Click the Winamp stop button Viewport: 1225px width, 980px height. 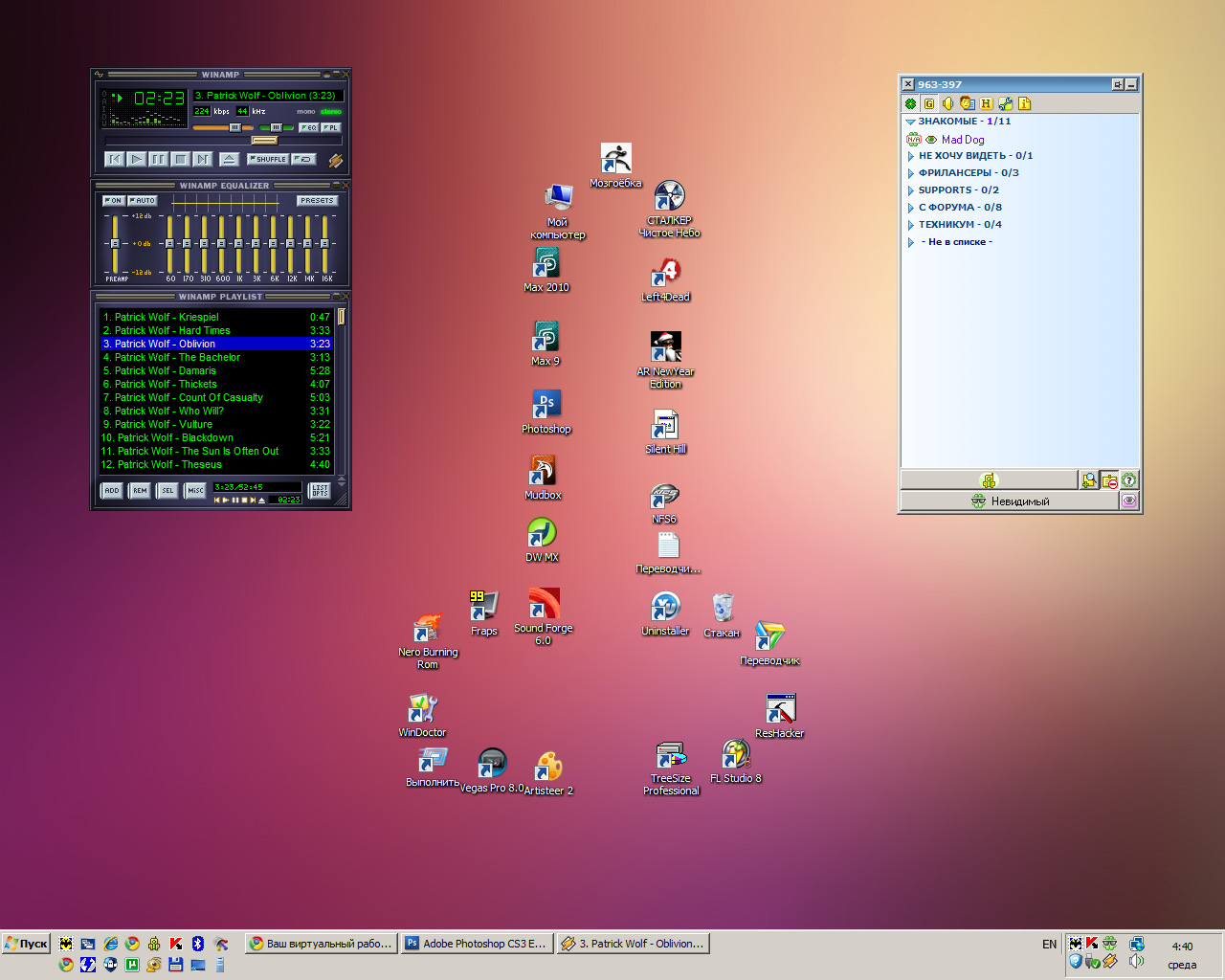coord(180,160)
